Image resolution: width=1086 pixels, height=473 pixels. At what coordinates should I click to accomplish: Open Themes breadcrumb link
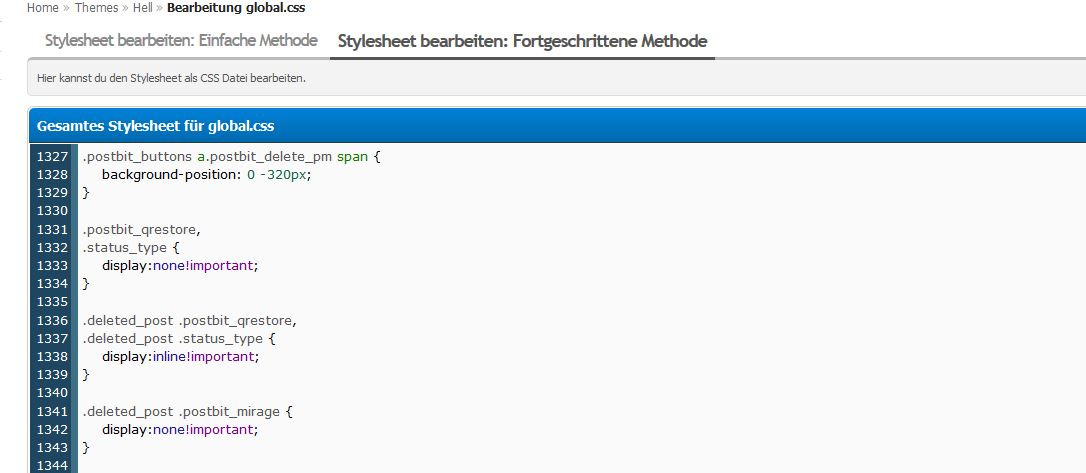96,8
